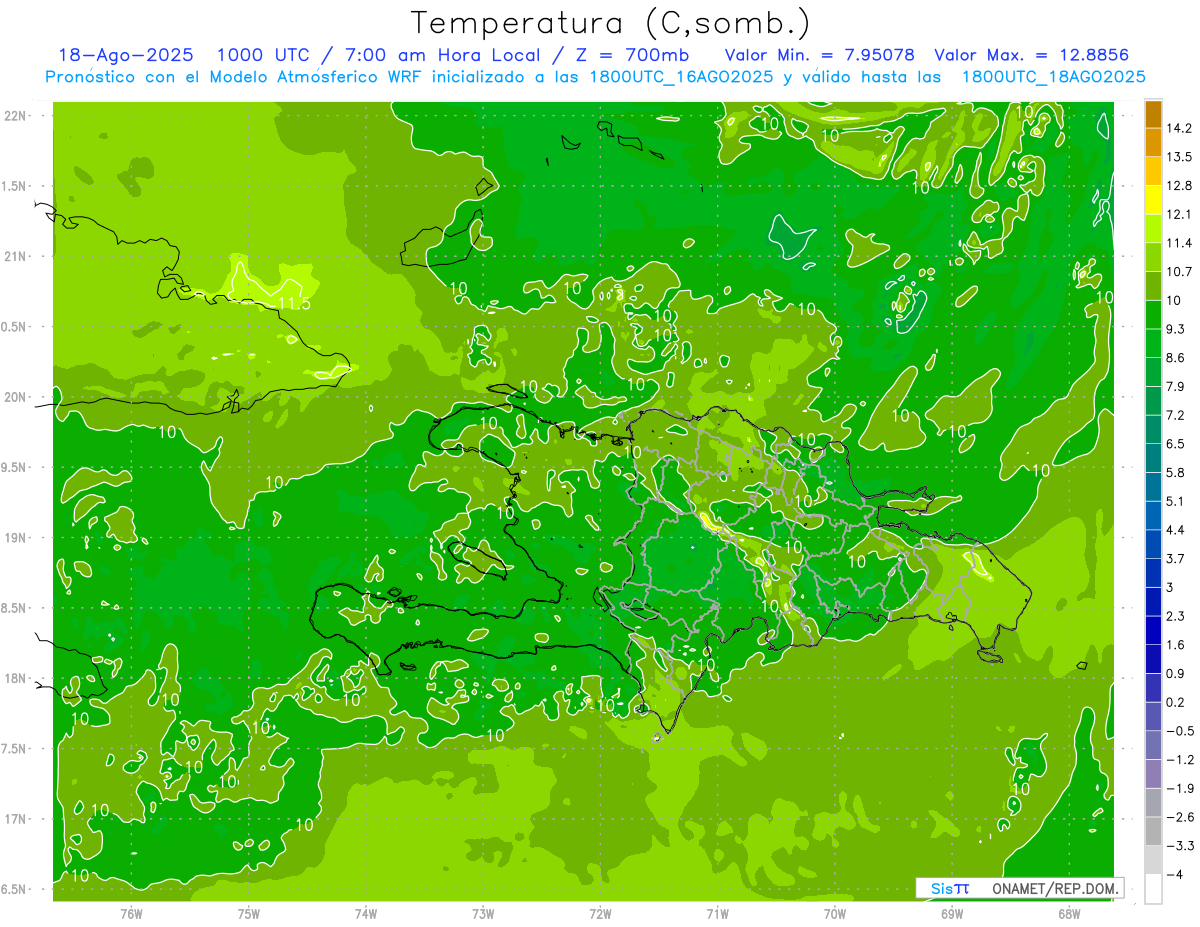Click the '76W' longitude label
The height and width of the screenshot is (927, 1200).
click(x=131, y=913)
